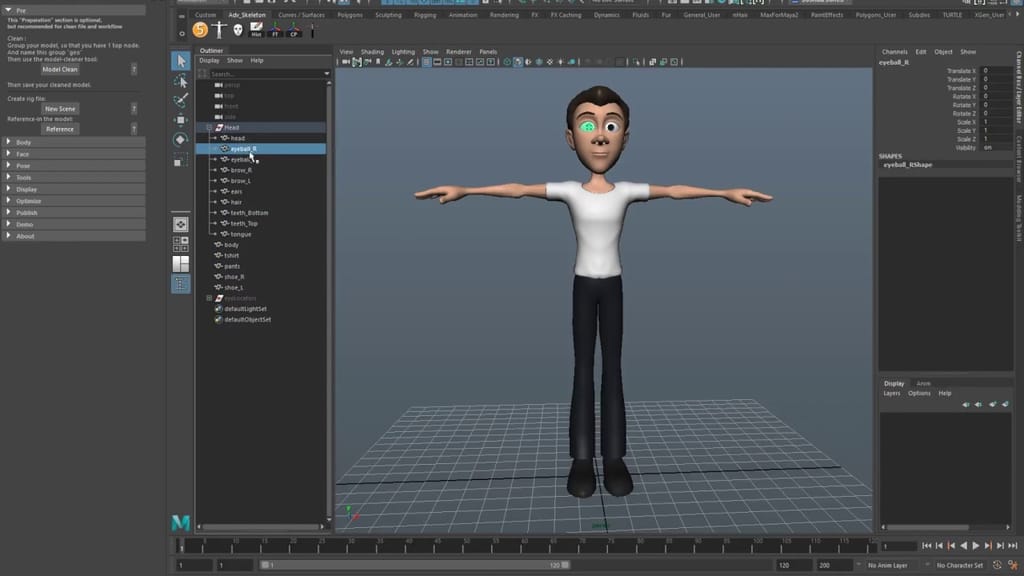Collapse the Pre section
Screen dimensions: 1024x576
(x=8, y=10)
